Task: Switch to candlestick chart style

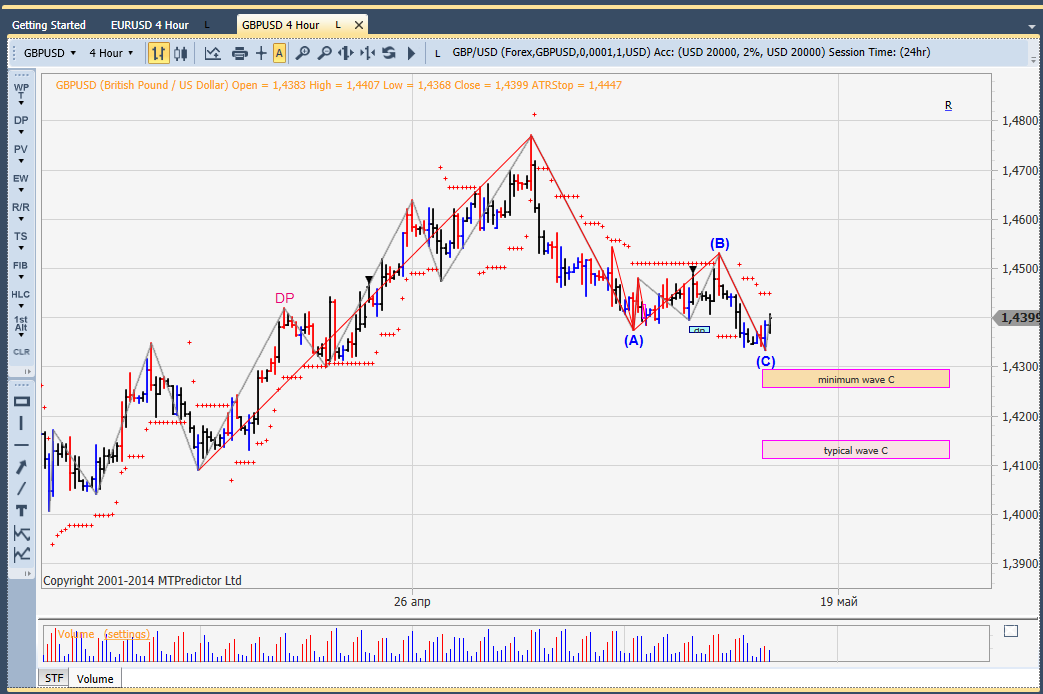Action: click(x=181, y=53)
